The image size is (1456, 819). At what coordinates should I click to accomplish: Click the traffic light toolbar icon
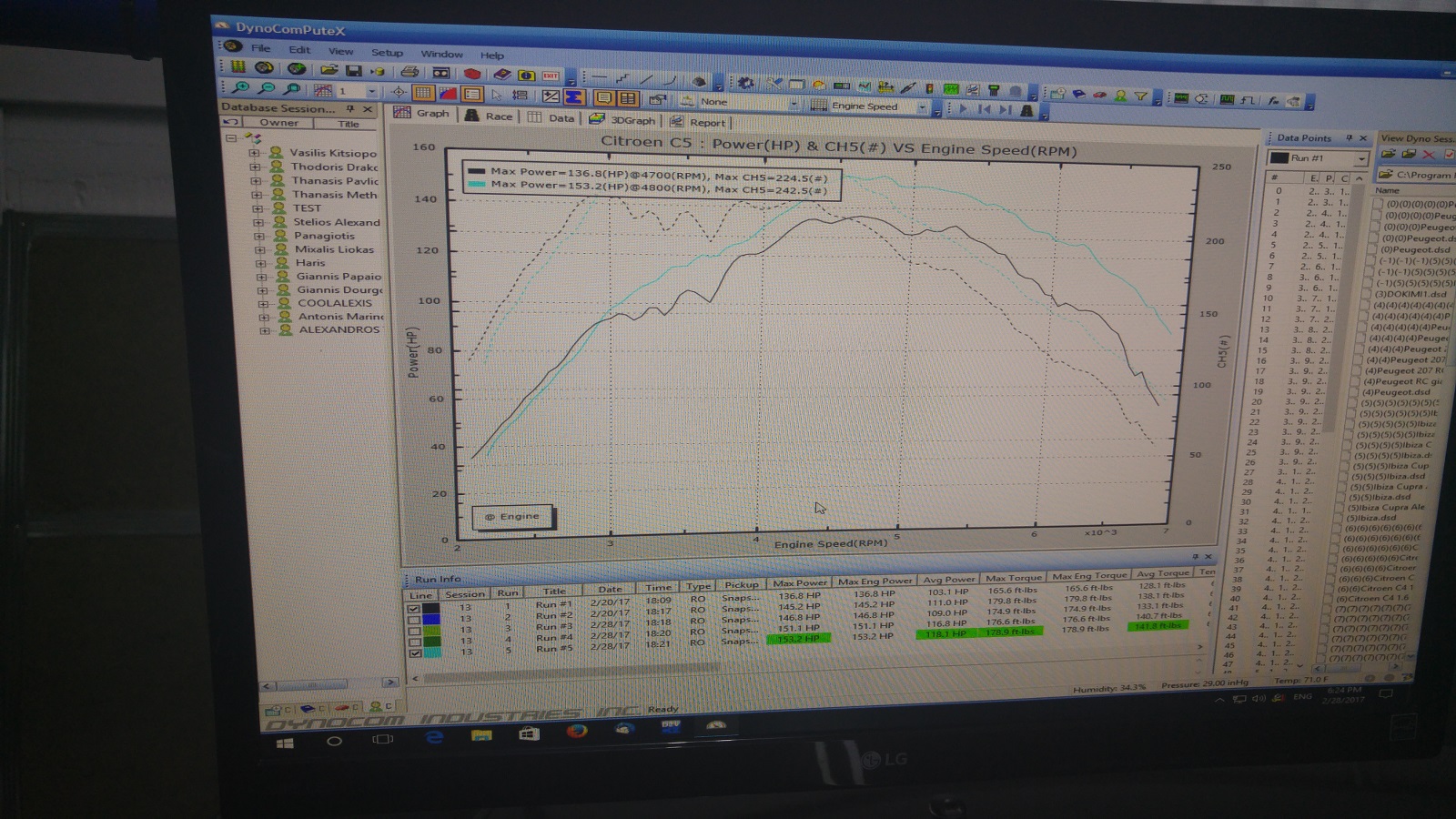(929, 88)
